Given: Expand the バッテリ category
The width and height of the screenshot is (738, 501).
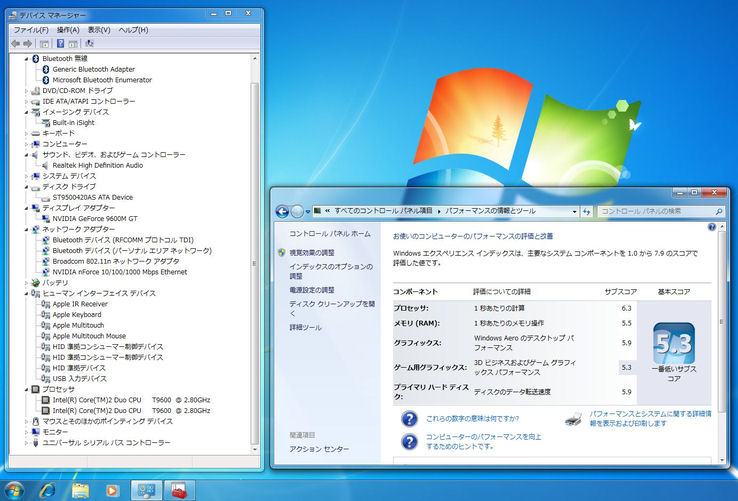Looking at the screenshot, I should point(27,283).
